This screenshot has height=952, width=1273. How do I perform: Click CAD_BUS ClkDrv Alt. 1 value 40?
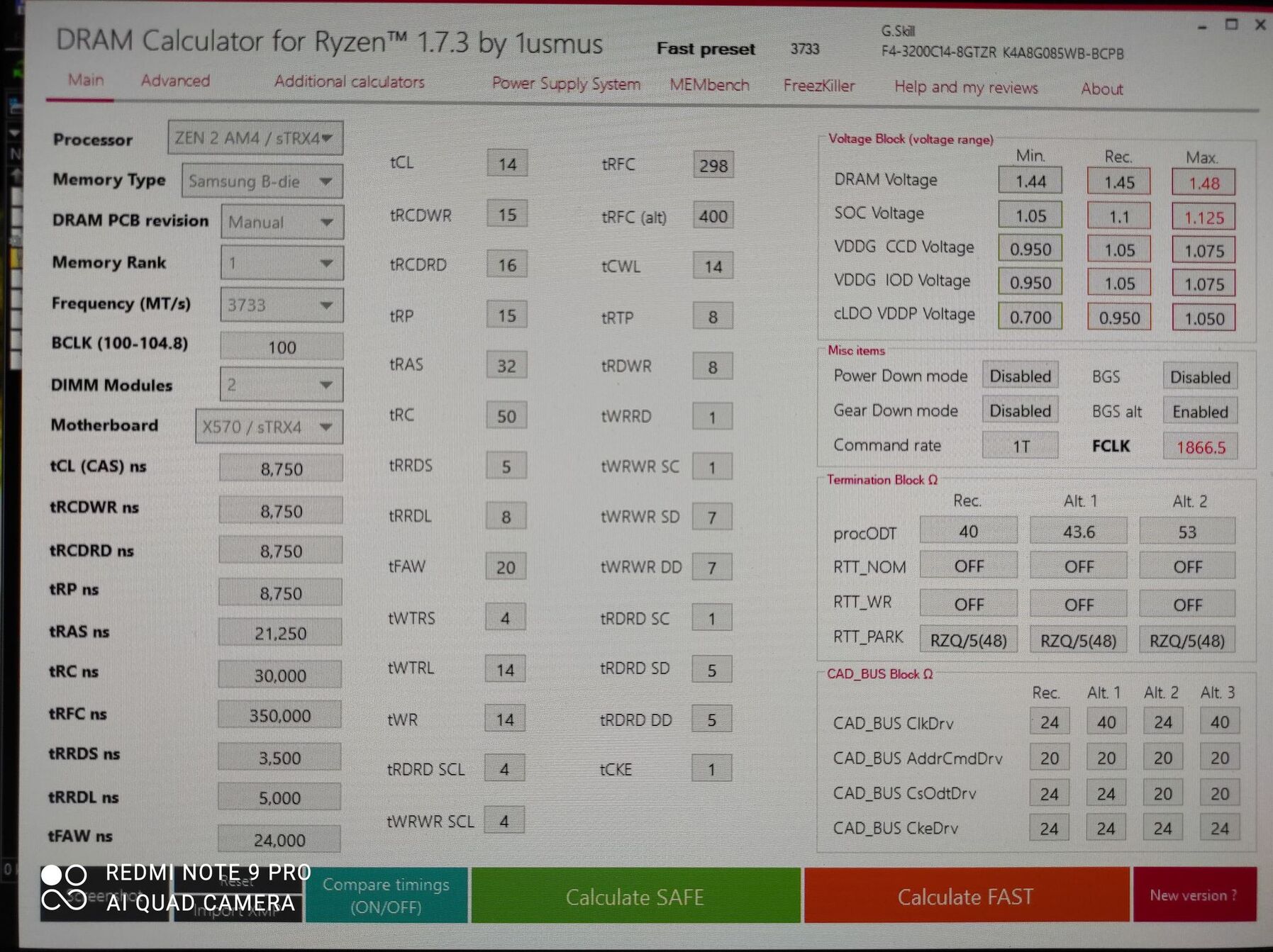(x=1106, y=722)
